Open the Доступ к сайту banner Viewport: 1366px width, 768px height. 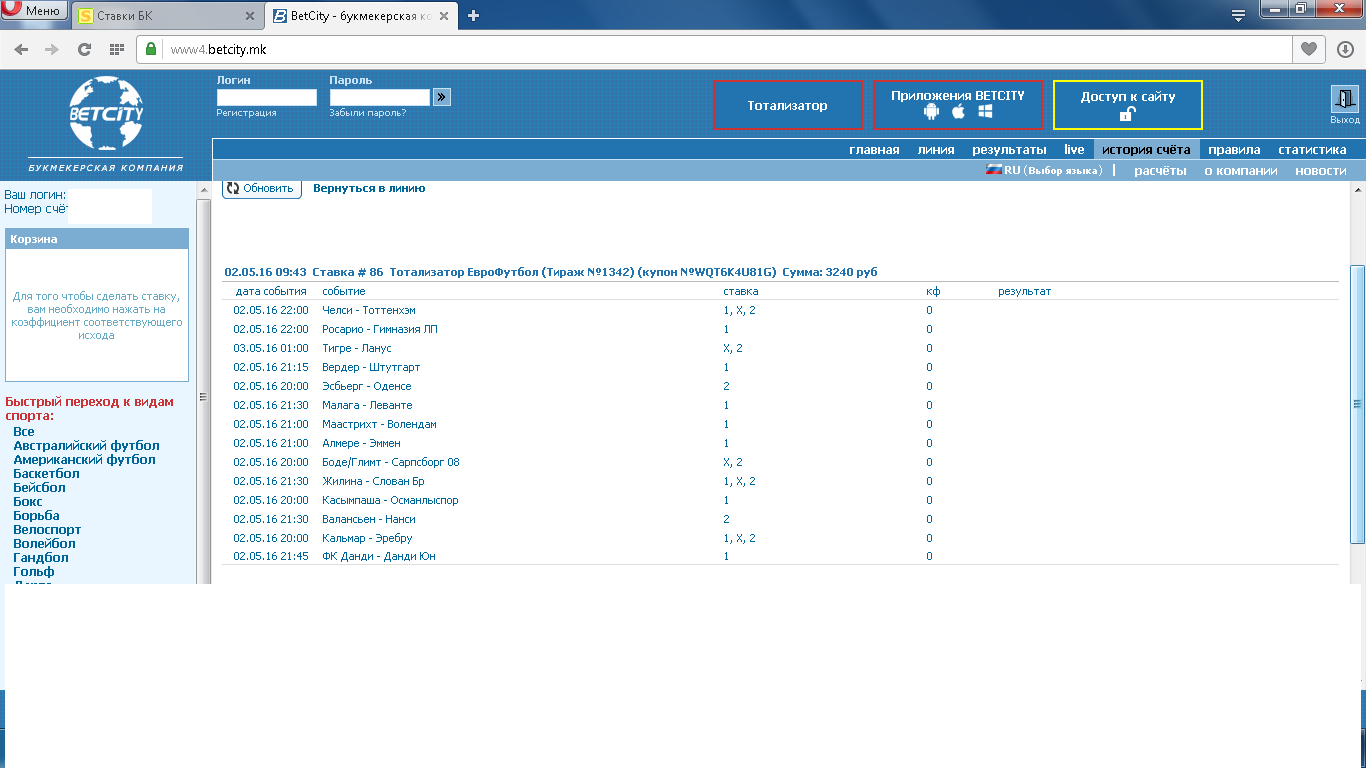1128,105
